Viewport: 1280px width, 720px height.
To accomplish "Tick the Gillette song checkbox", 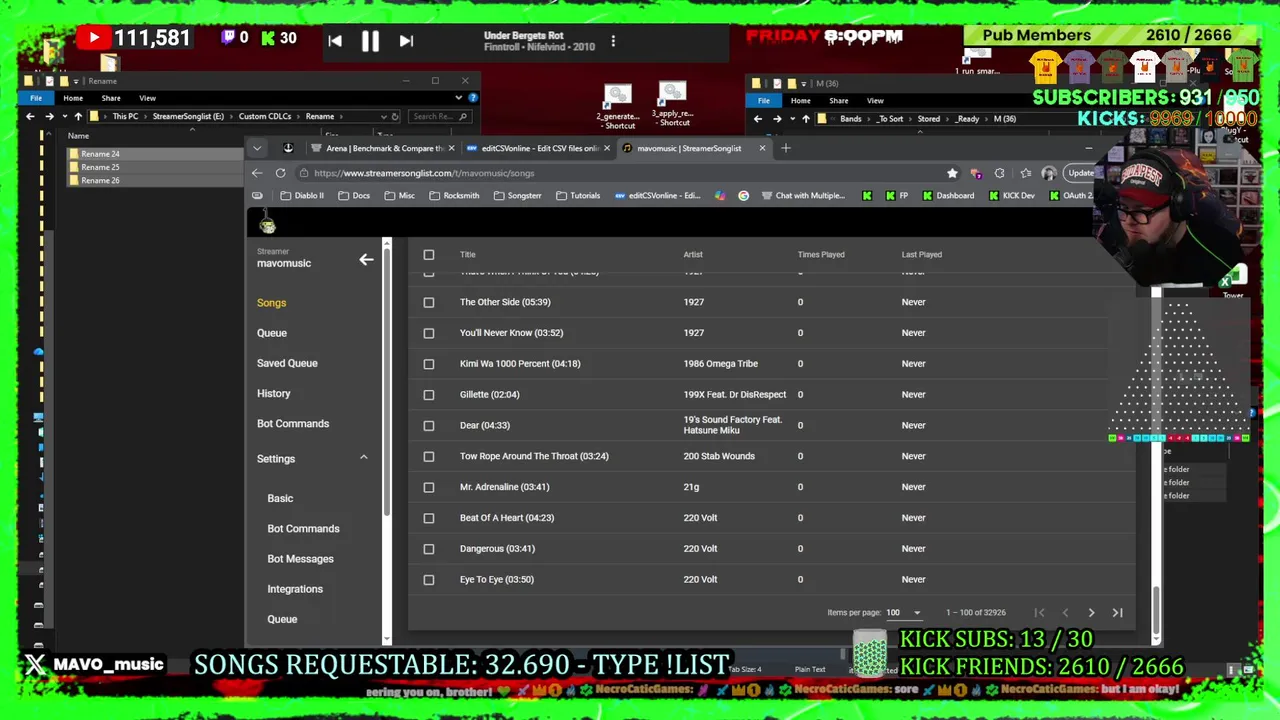I will (x=429, y=395).
